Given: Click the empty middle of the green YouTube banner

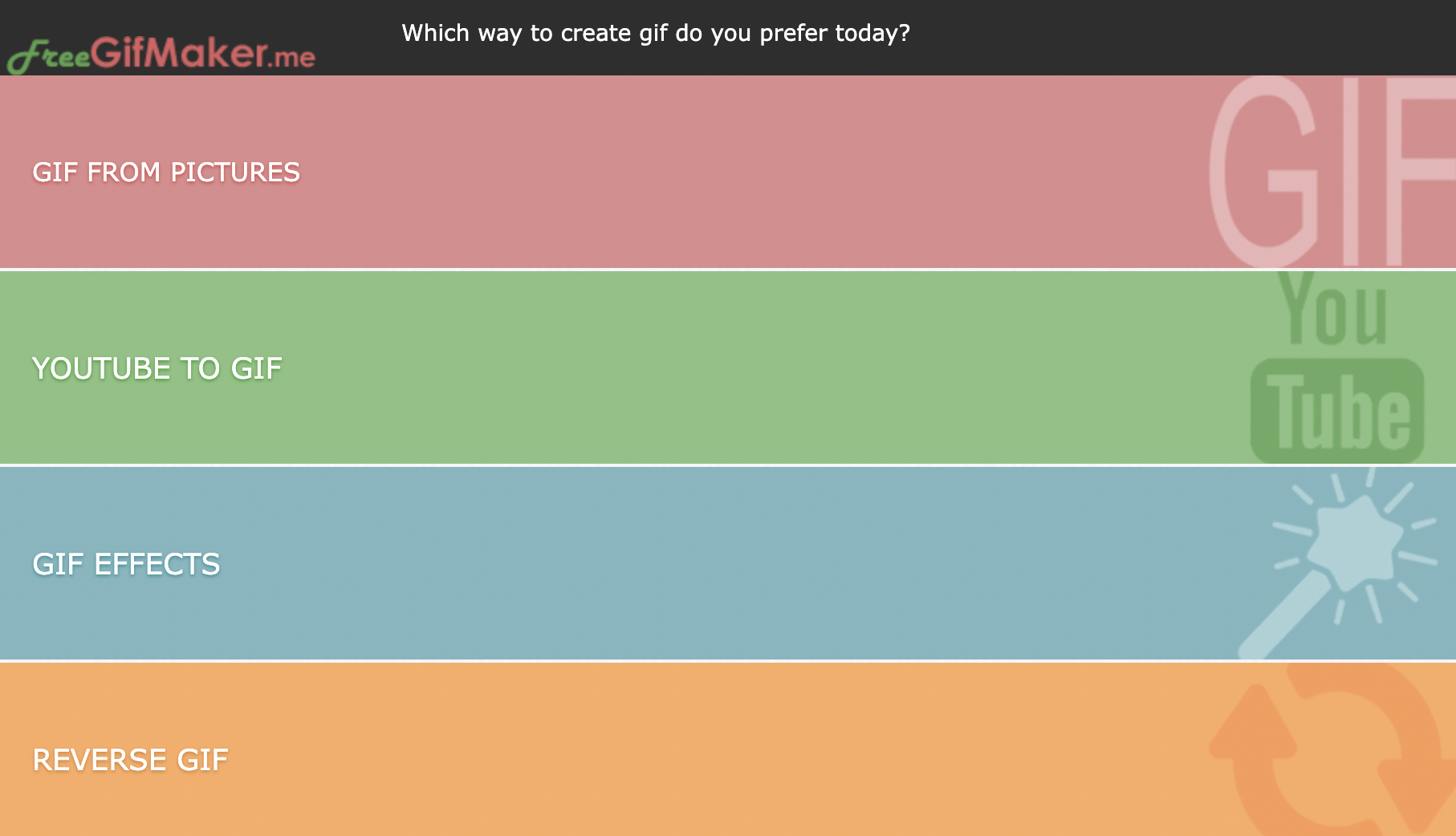Looking at the screenshot, I should pyautogui.click(x=722, y=368).
